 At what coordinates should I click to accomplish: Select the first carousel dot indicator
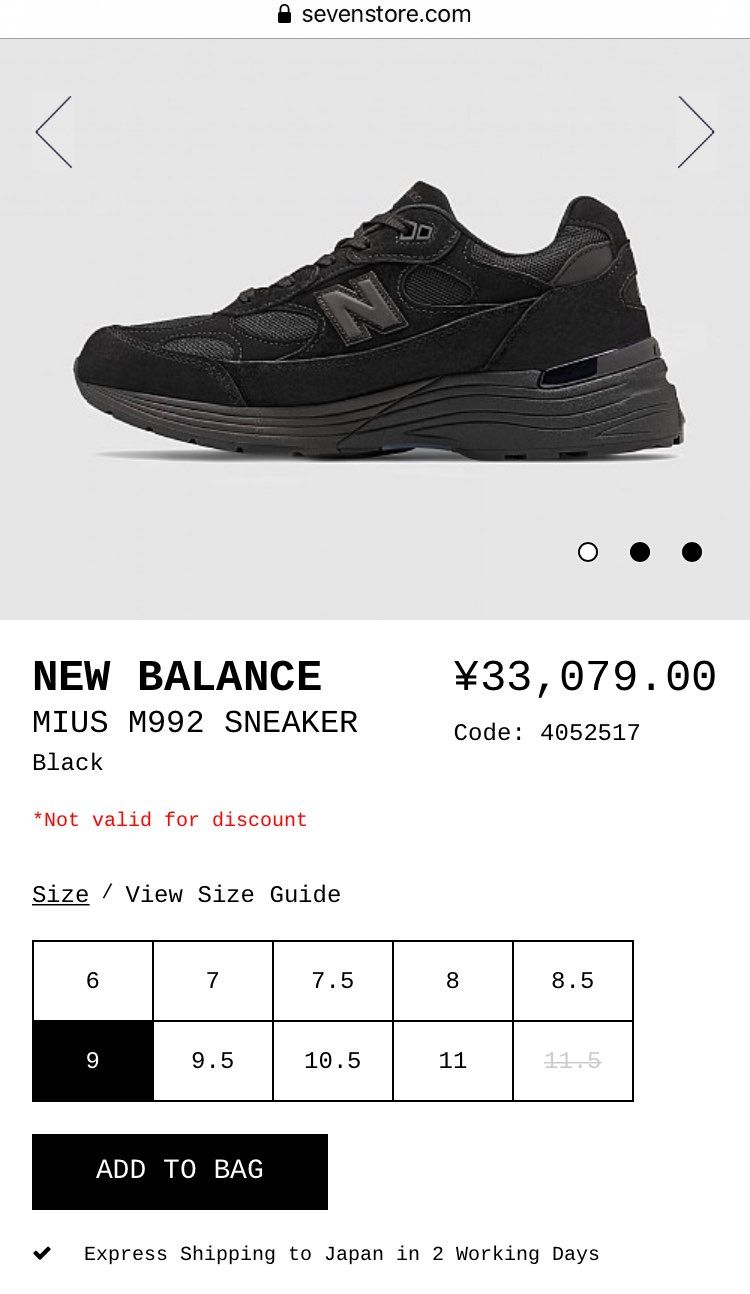pos(588,552)
